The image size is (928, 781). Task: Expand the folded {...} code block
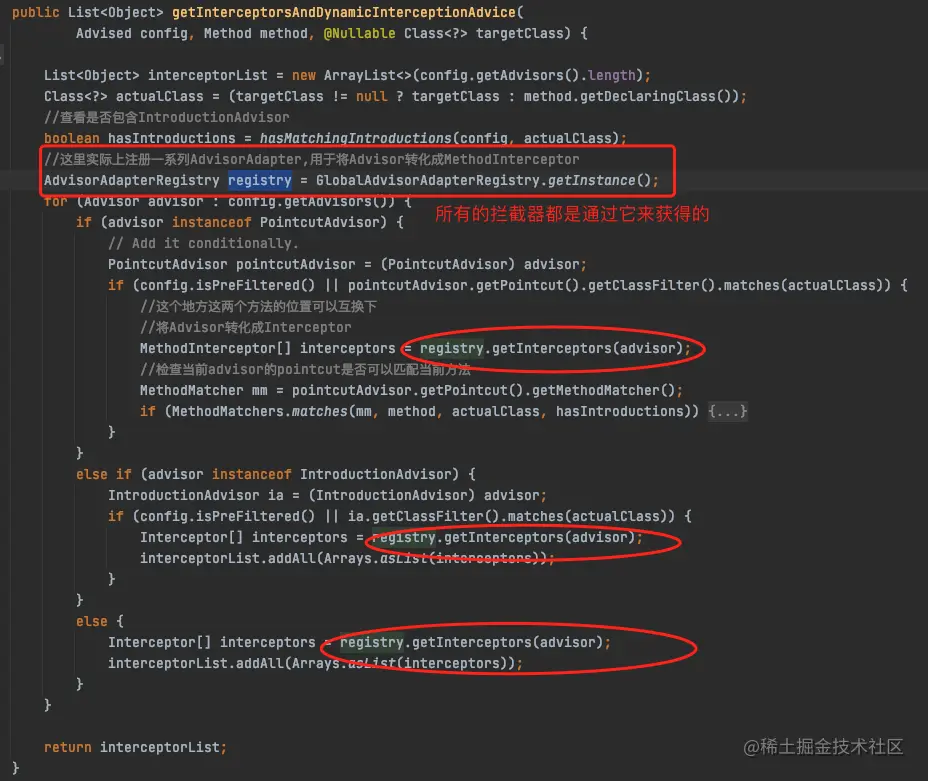727,411
